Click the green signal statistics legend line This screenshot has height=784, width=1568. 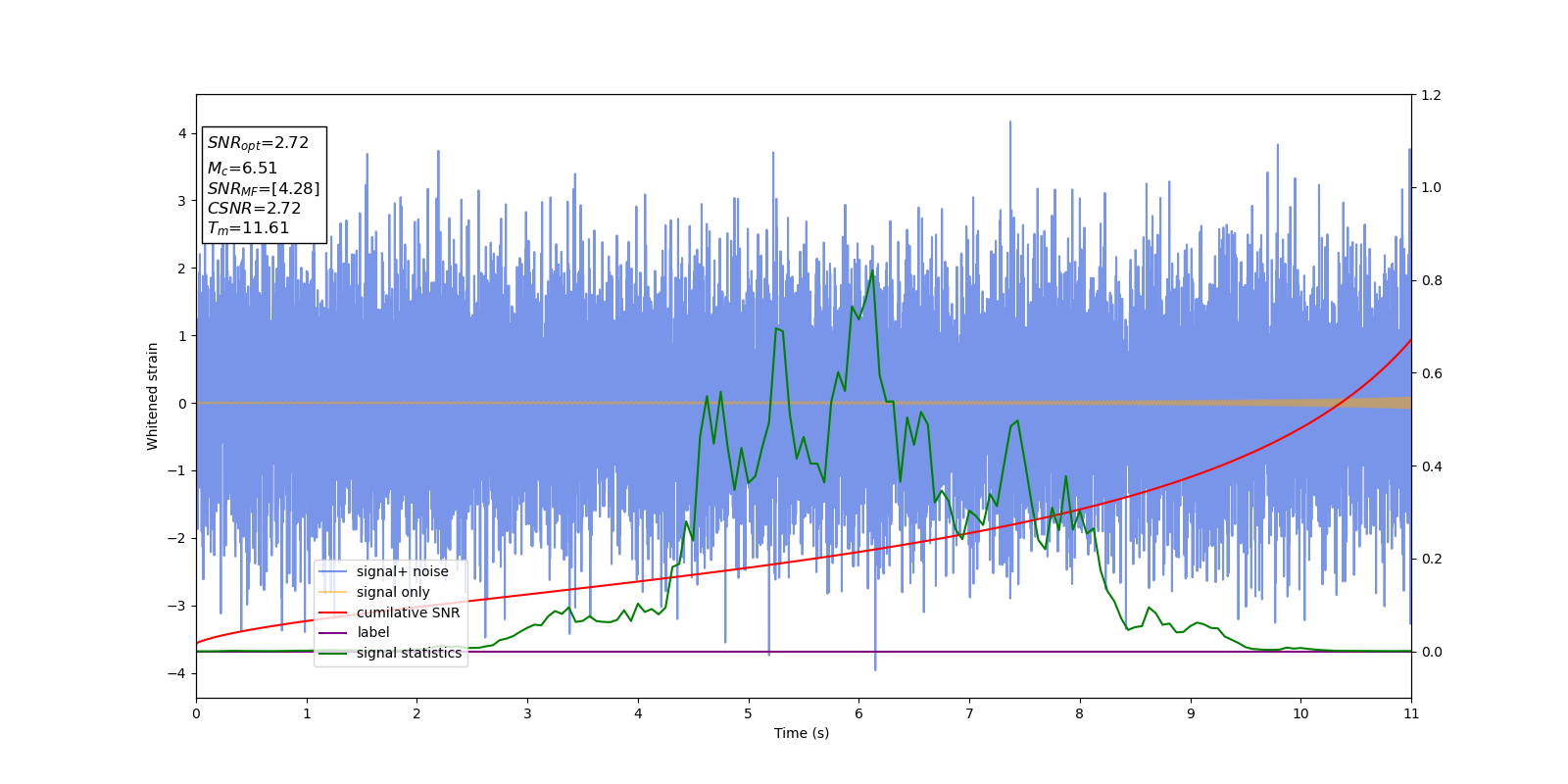333,653
